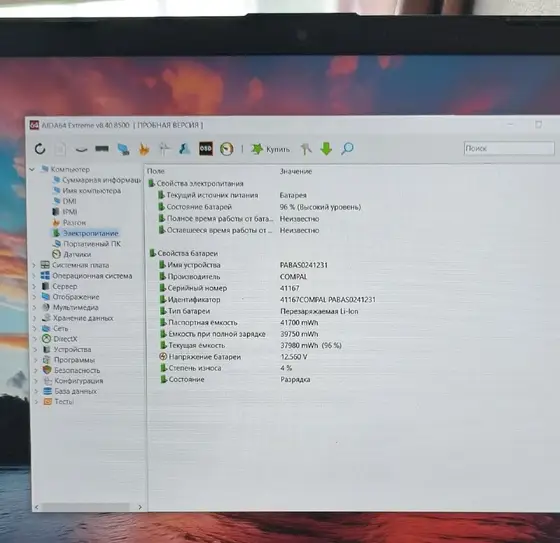Open the memory benchmark icon

(x=102, y=148)
